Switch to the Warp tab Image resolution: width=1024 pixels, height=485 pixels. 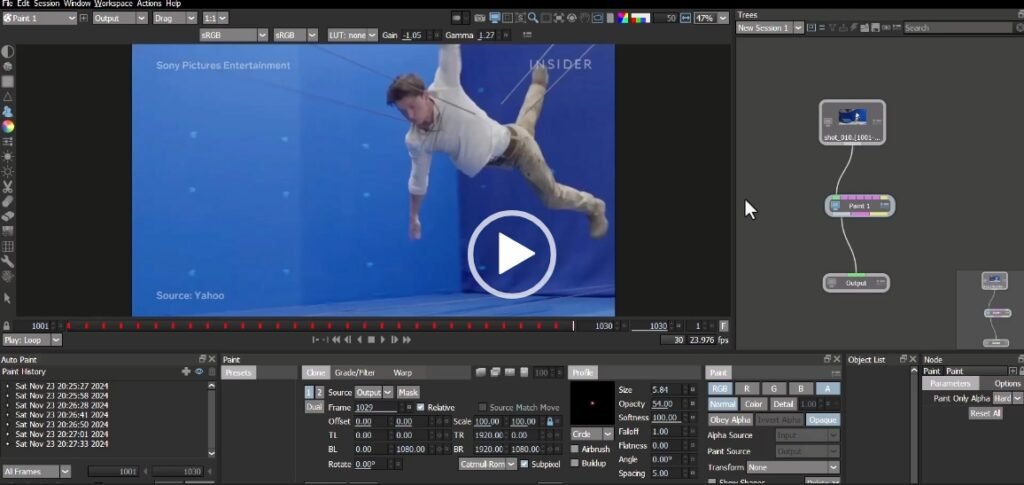[x=402, y=373]
